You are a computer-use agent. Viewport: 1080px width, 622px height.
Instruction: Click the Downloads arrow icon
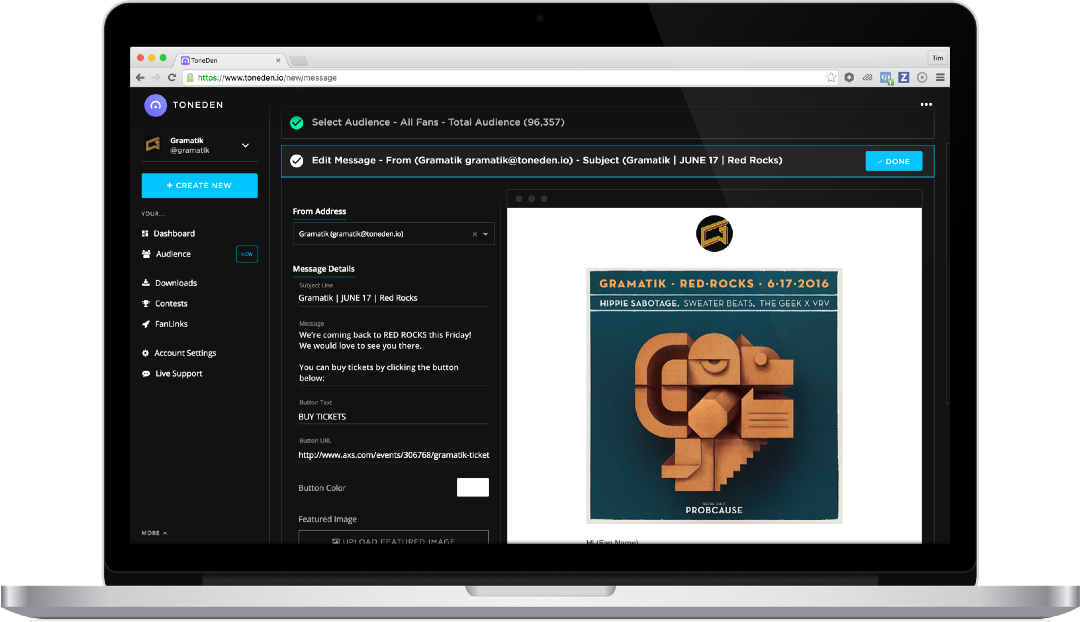[145, 283]
